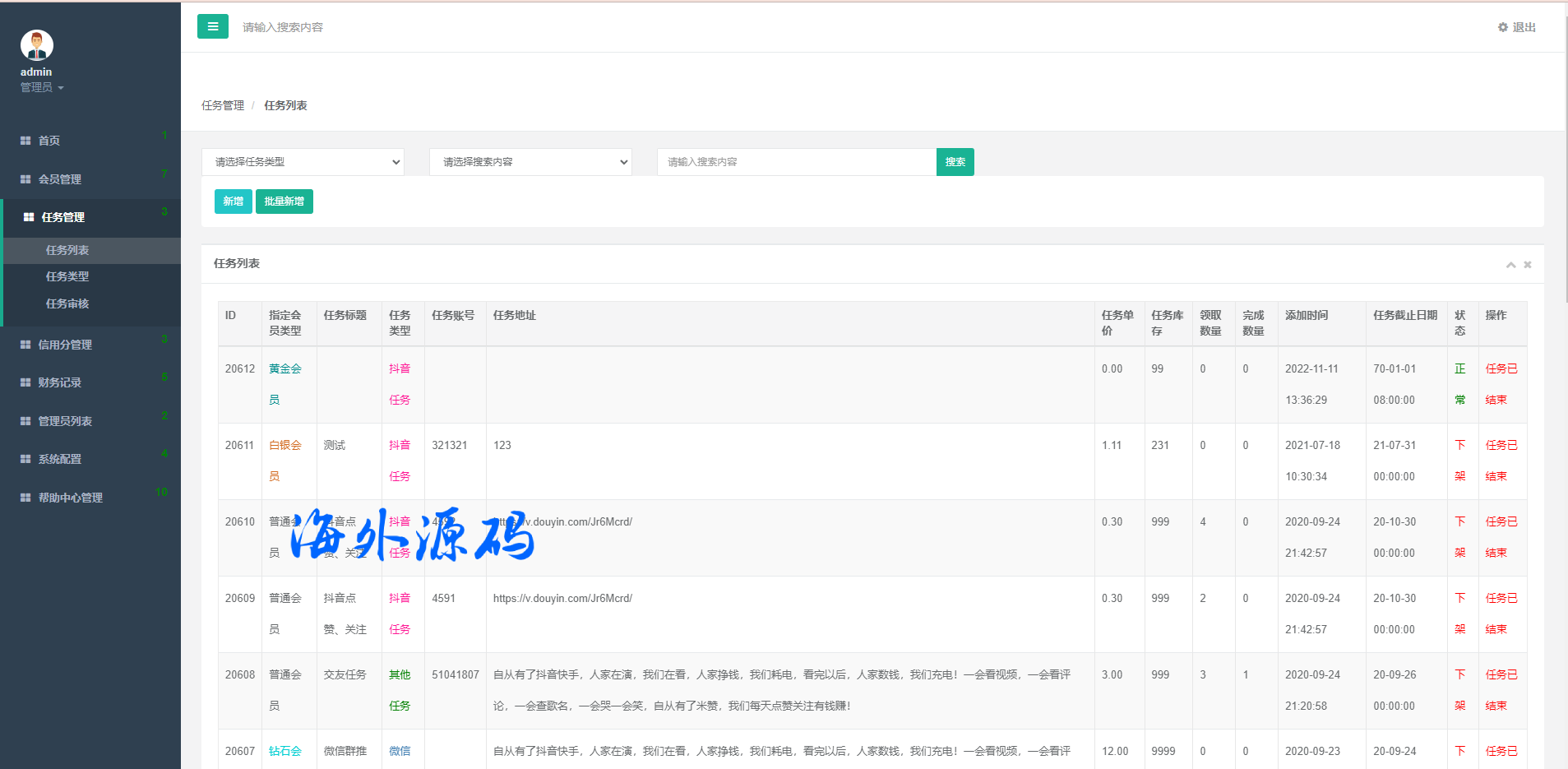1568x769 pixels.
Task: Open the 请选择搜索内容 dropdown
Action: click(530, 162)
